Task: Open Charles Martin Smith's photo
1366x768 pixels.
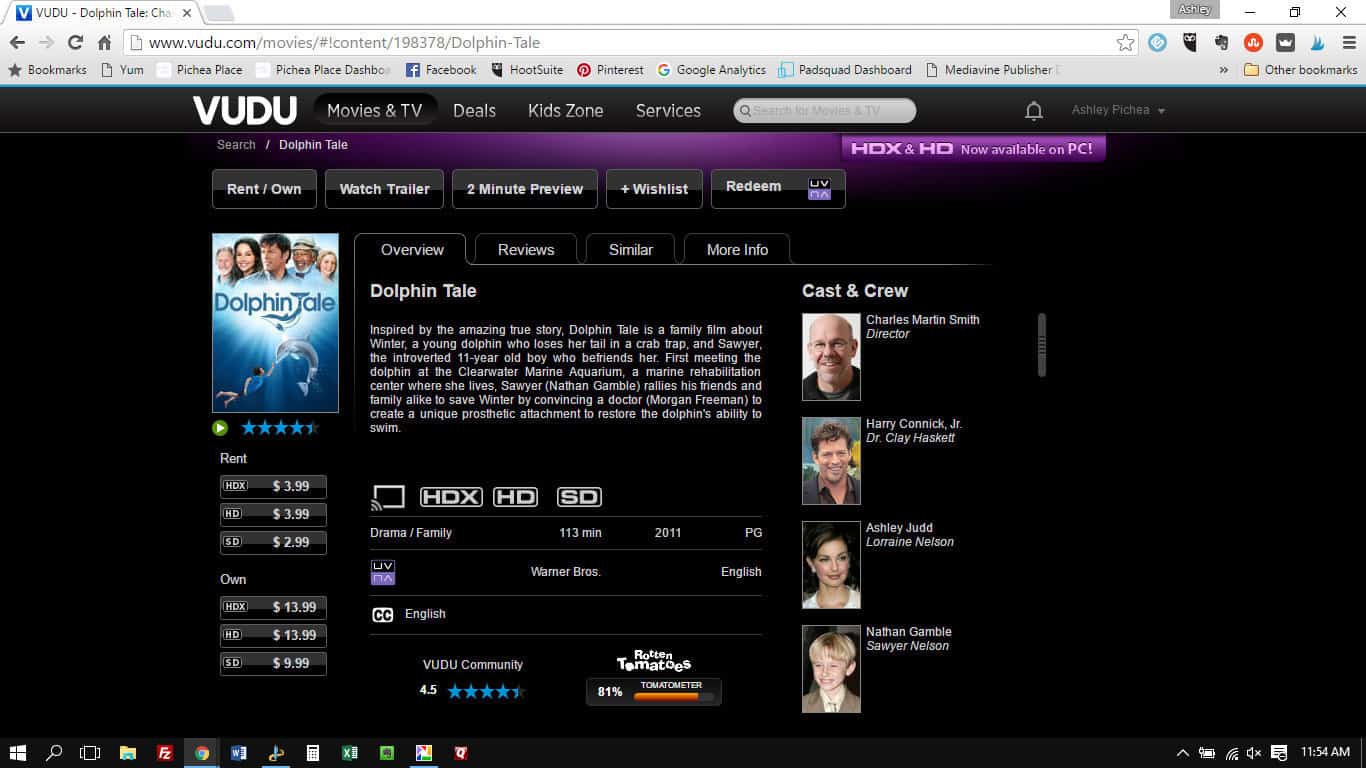Action: pos(831,357)
